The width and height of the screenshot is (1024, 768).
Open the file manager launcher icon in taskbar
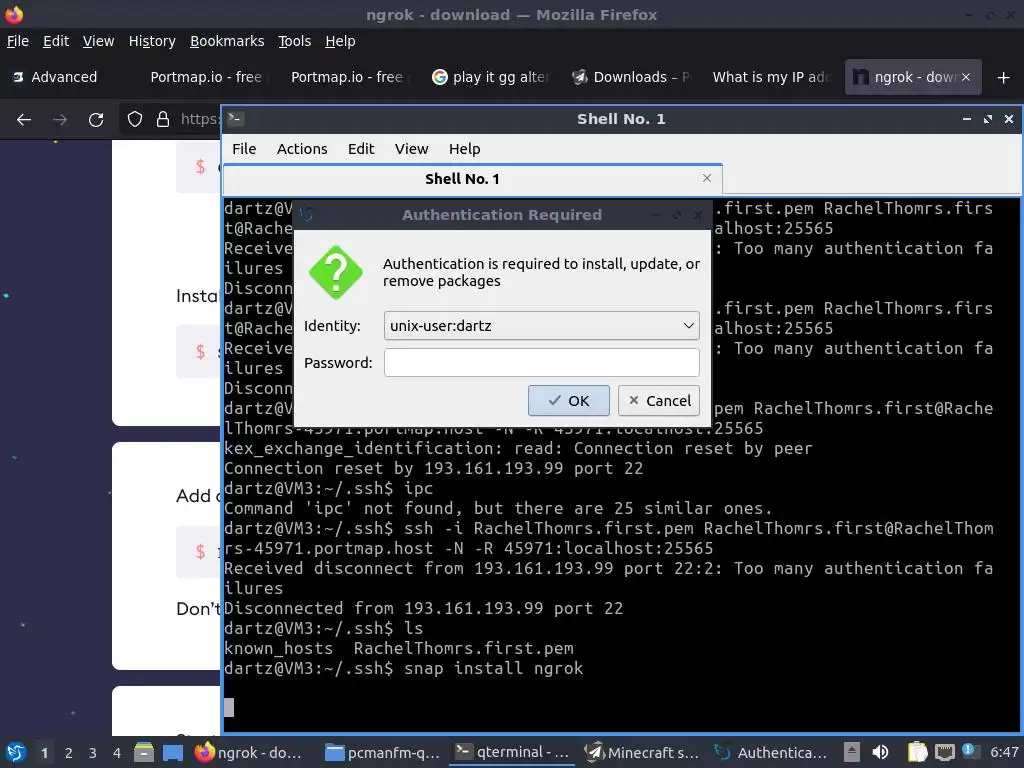(x=144, y=752)
